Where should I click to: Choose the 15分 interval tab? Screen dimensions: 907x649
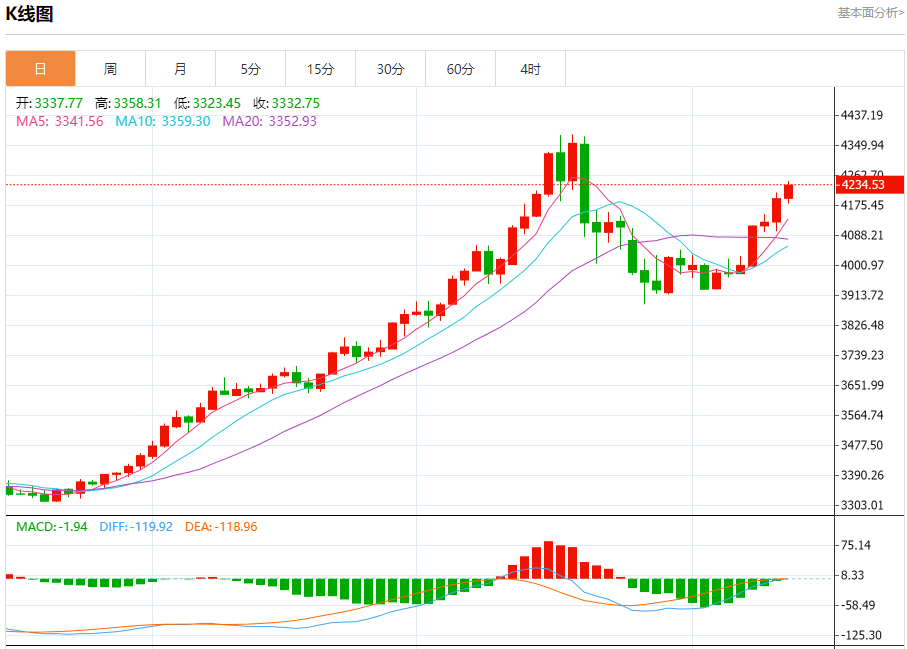[320, 69]
